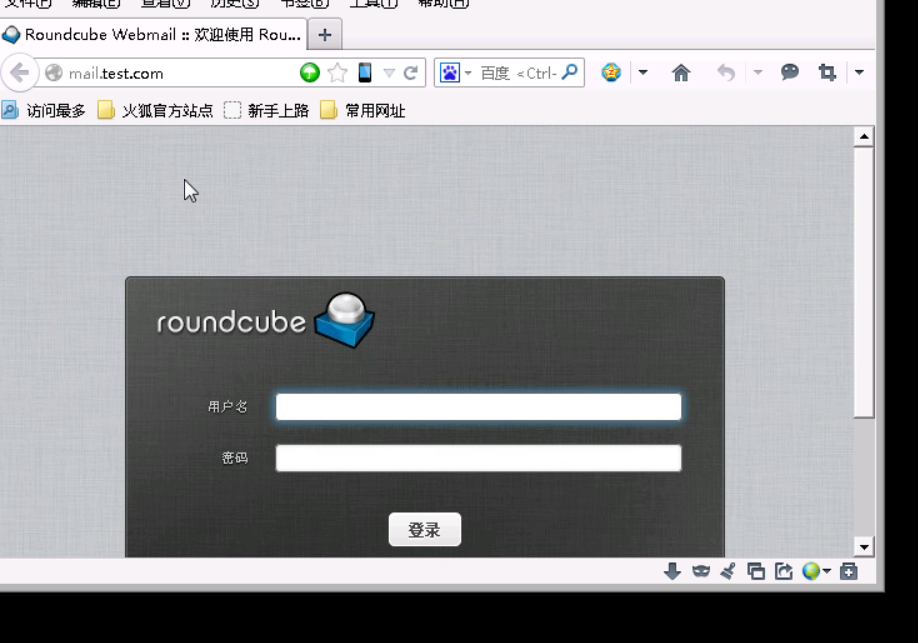Click the 密码 password input field

[x=478, y=458]
